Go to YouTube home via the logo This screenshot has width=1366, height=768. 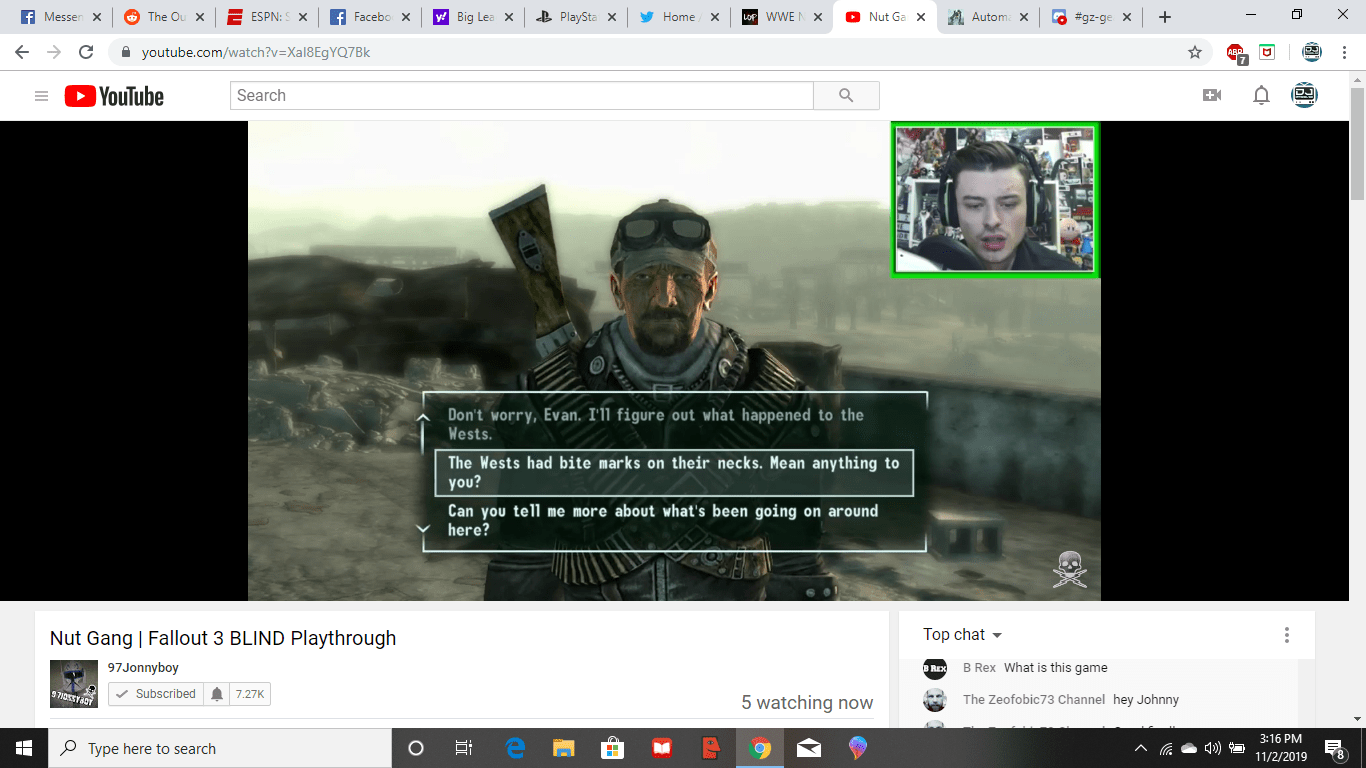pyautogui.click(x=114, y=96)
